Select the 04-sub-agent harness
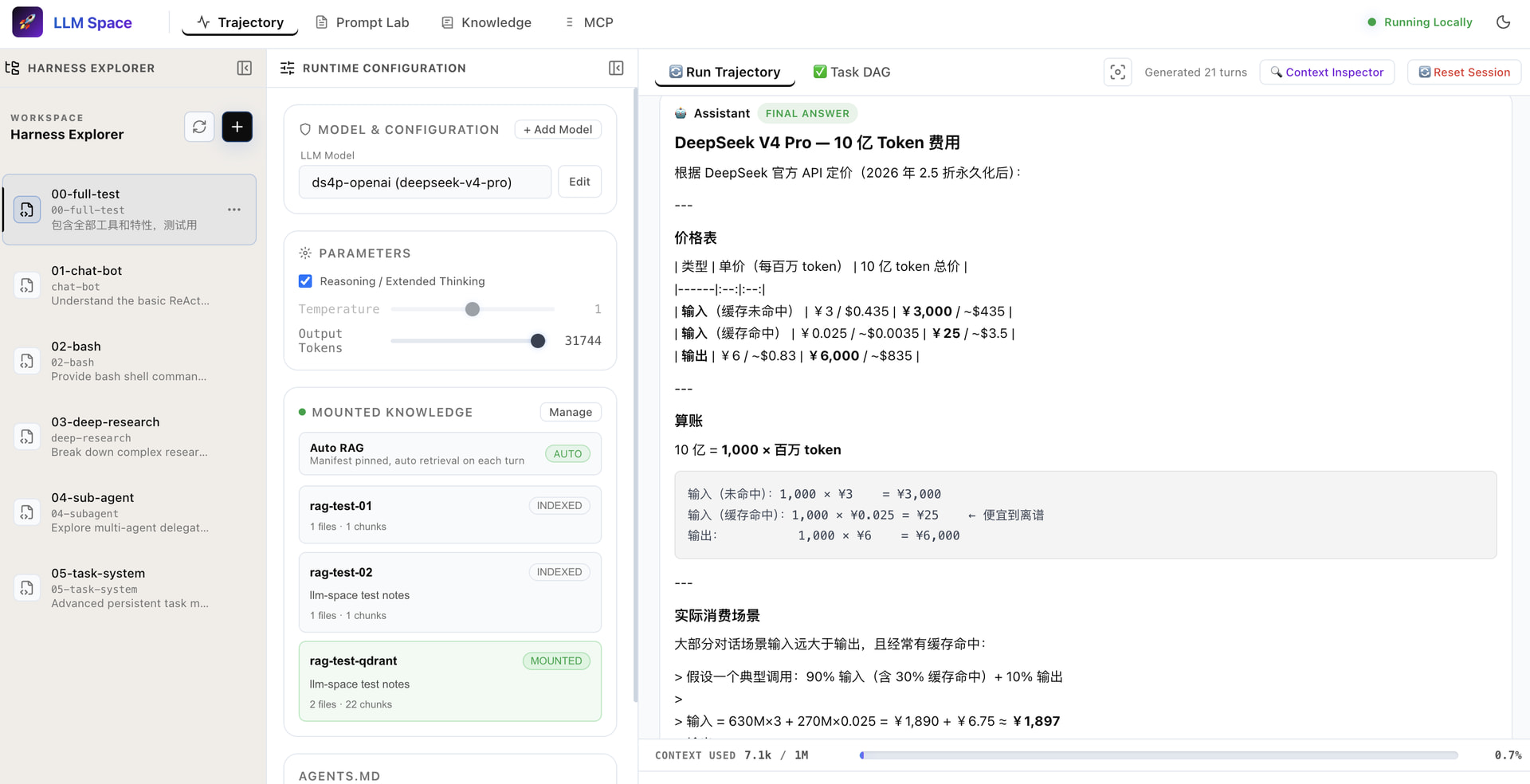 point(129,512)
